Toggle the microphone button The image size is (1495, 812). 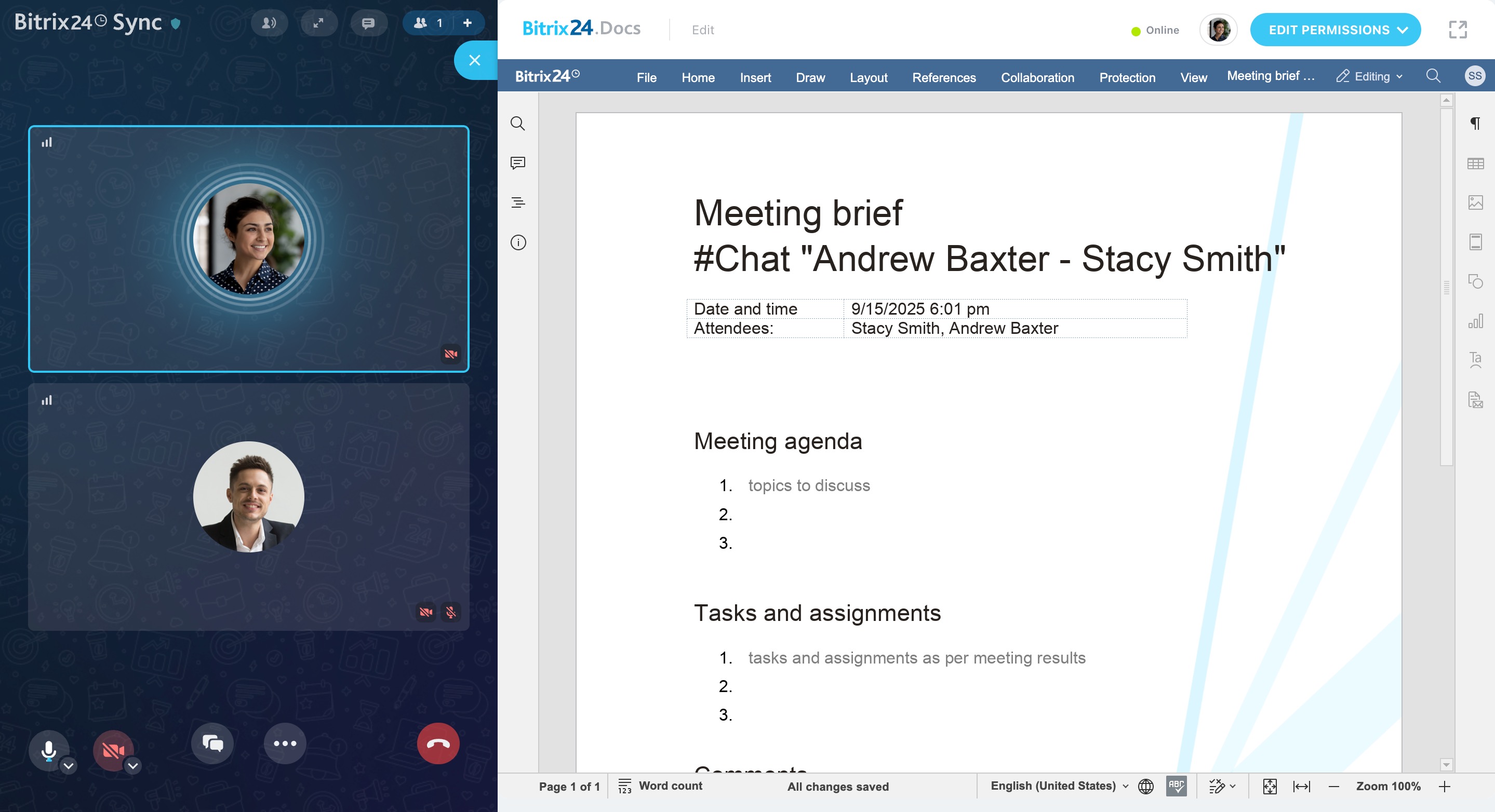(49, 750)
